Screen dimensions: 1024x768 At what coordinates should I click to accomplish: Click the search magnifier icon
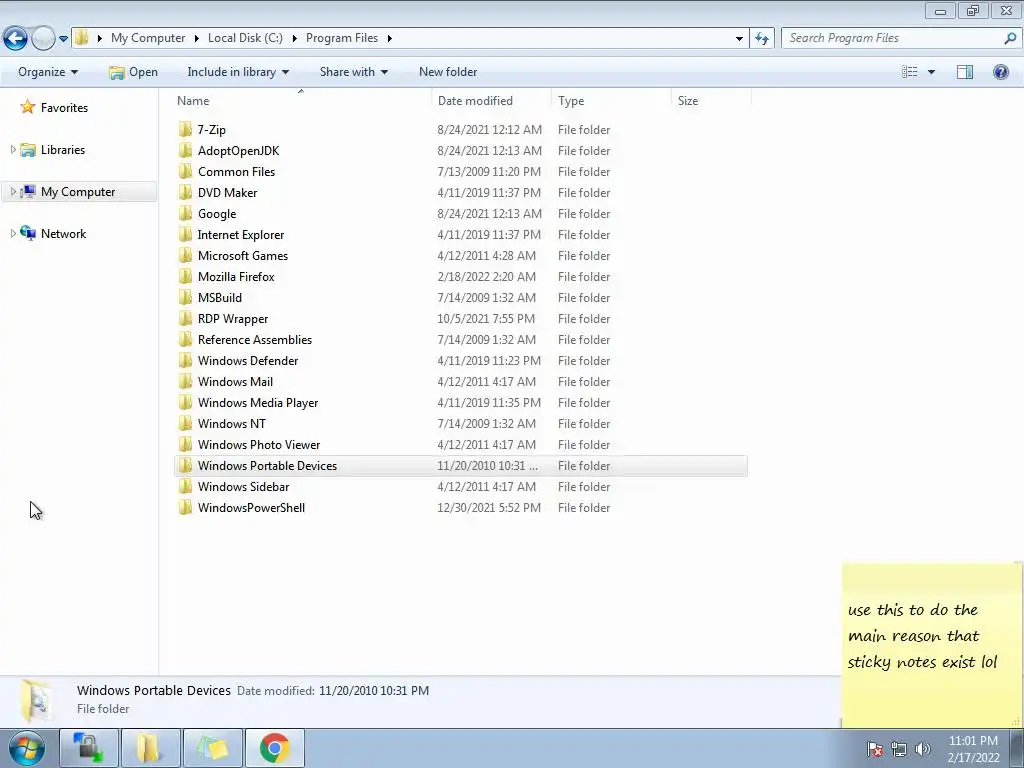(1010, 38)
